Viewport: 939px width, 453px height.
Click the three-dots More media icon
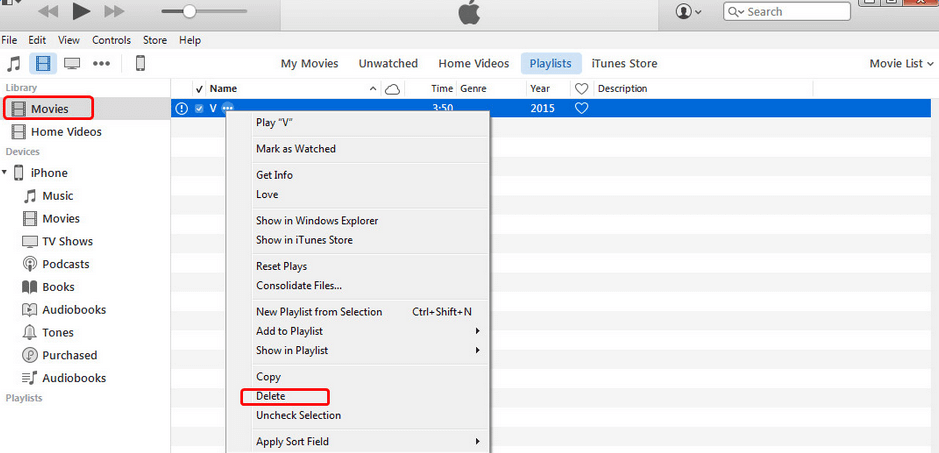coord(101,63)
